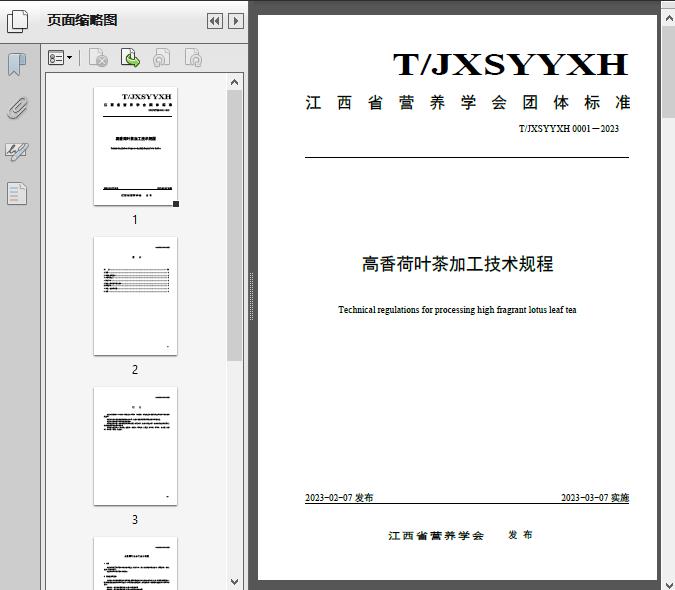Screen dimensions: 675x590
Task: Click the document view scrollbar thumb
Action: [x=669, y=71]
